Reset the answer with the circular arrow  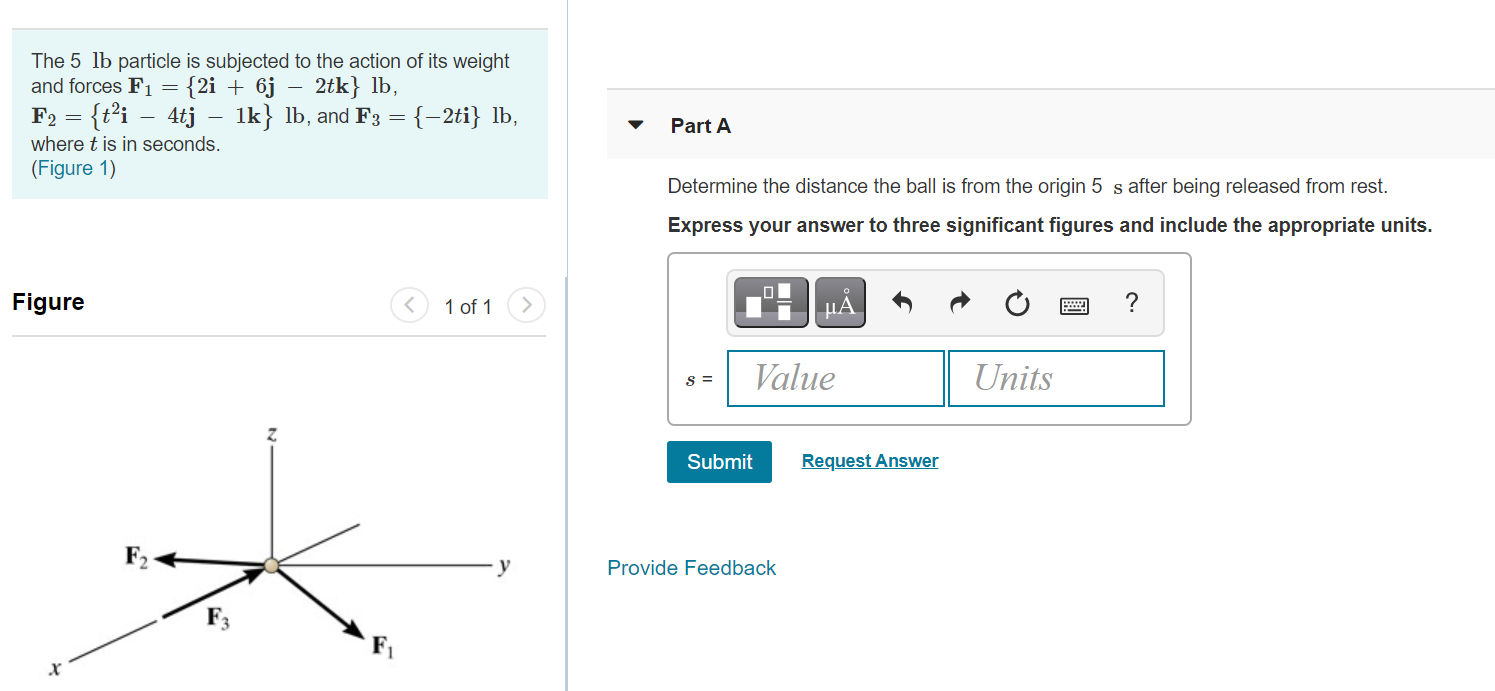point(1016,302)
